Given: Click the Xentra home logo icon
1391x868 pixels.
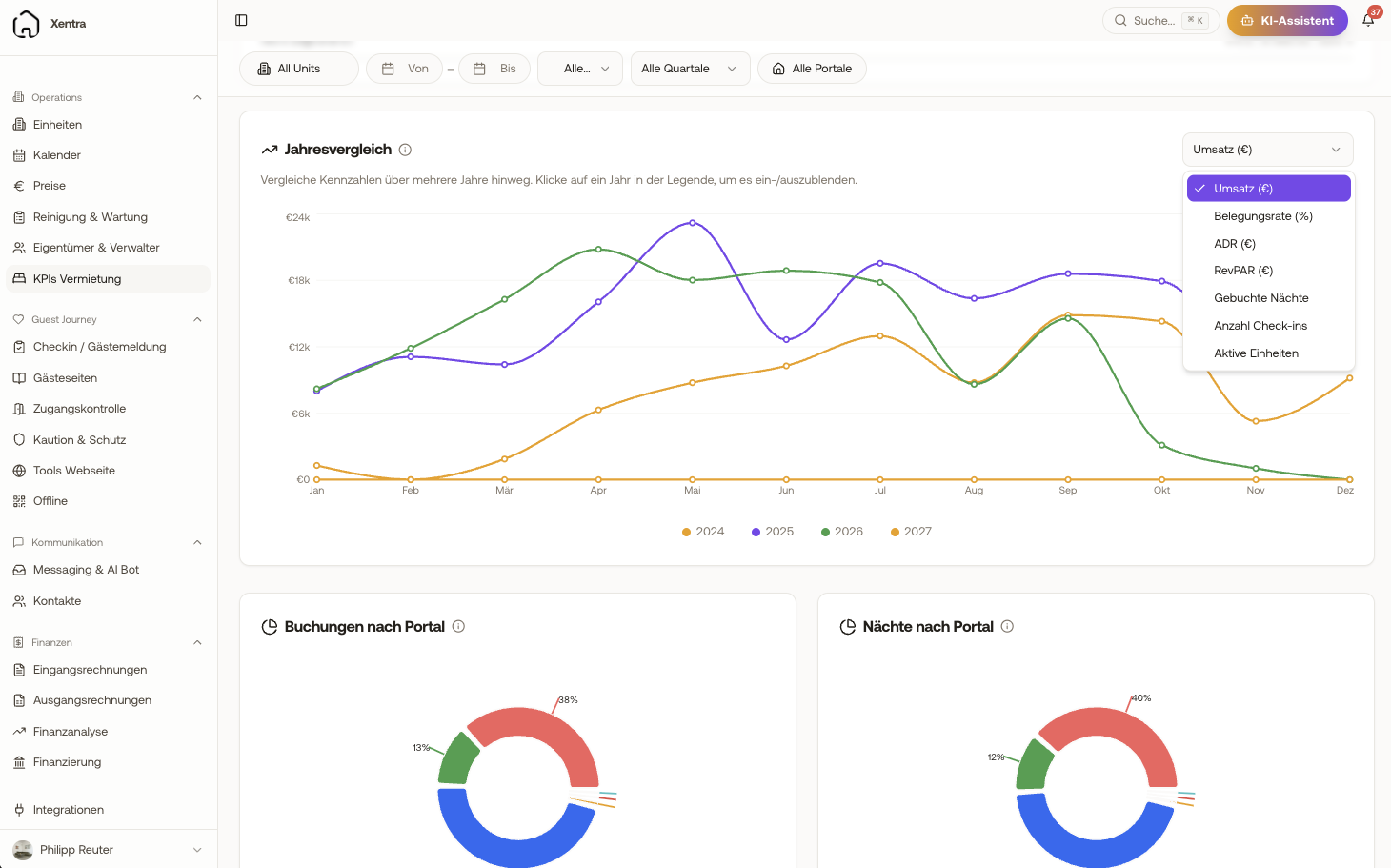Looking at the screenshot, I should coord(26,24).
